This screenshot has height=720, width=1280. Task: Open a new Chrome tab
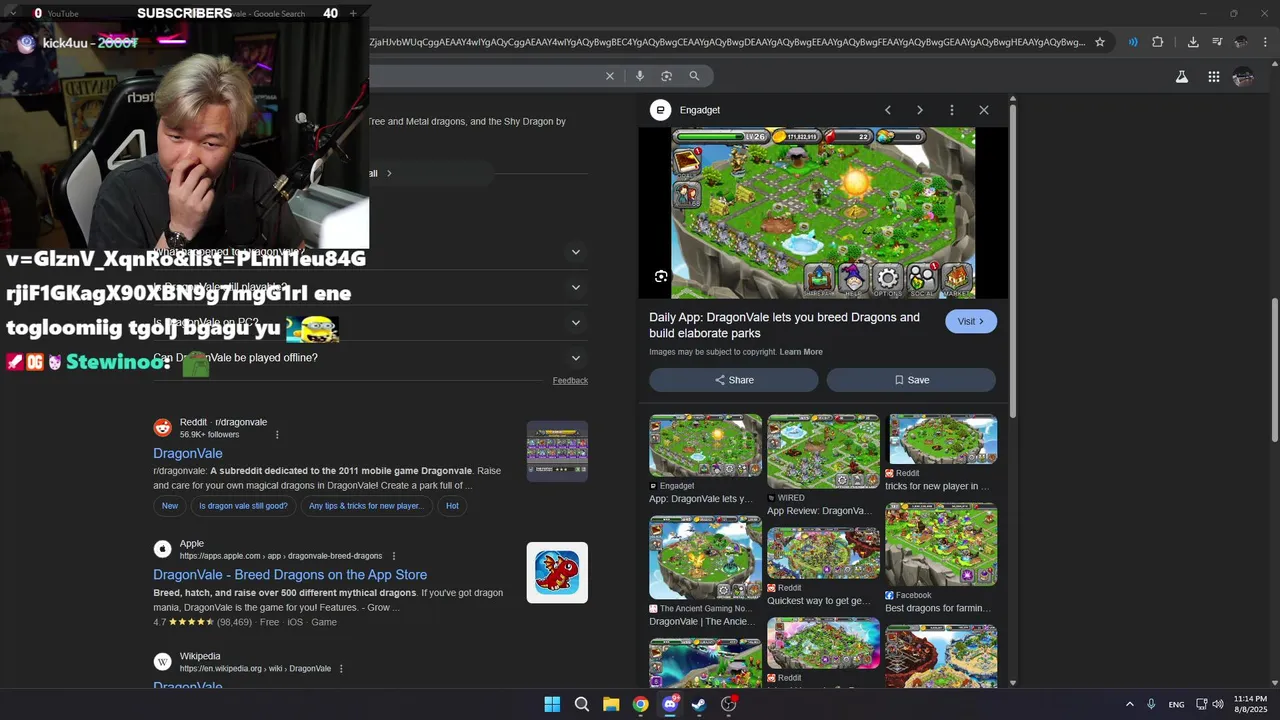353,13
